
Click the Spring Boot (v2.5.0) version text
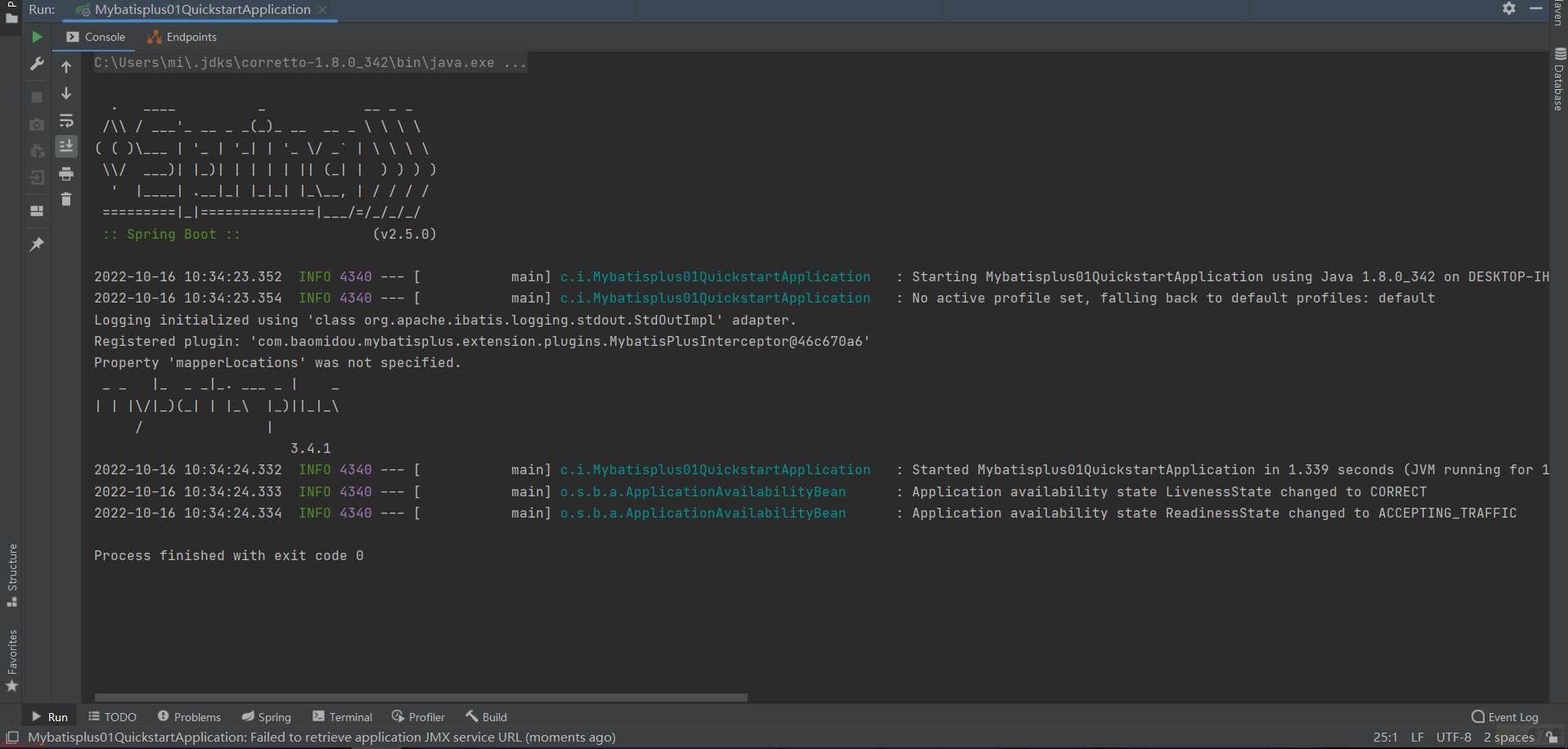[x=404, y=235]
